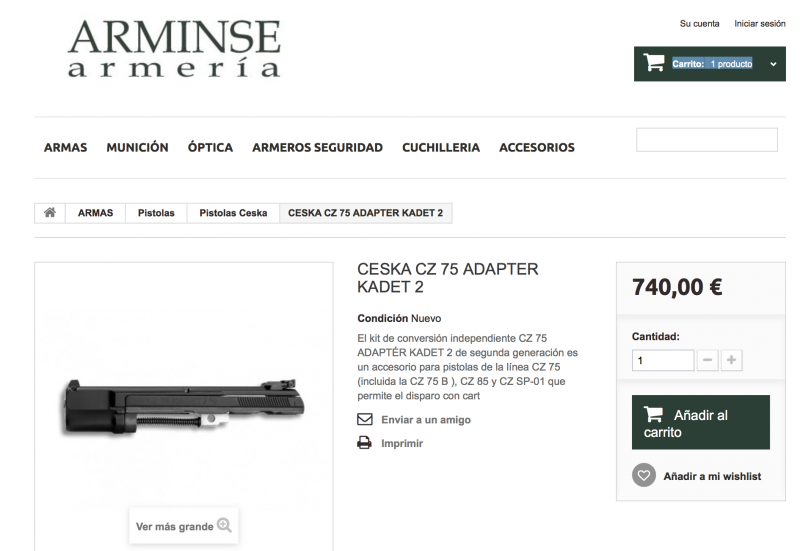Open the ACCESORIOS menu
The width and height of the screenshot is (800, 551).
537,147
